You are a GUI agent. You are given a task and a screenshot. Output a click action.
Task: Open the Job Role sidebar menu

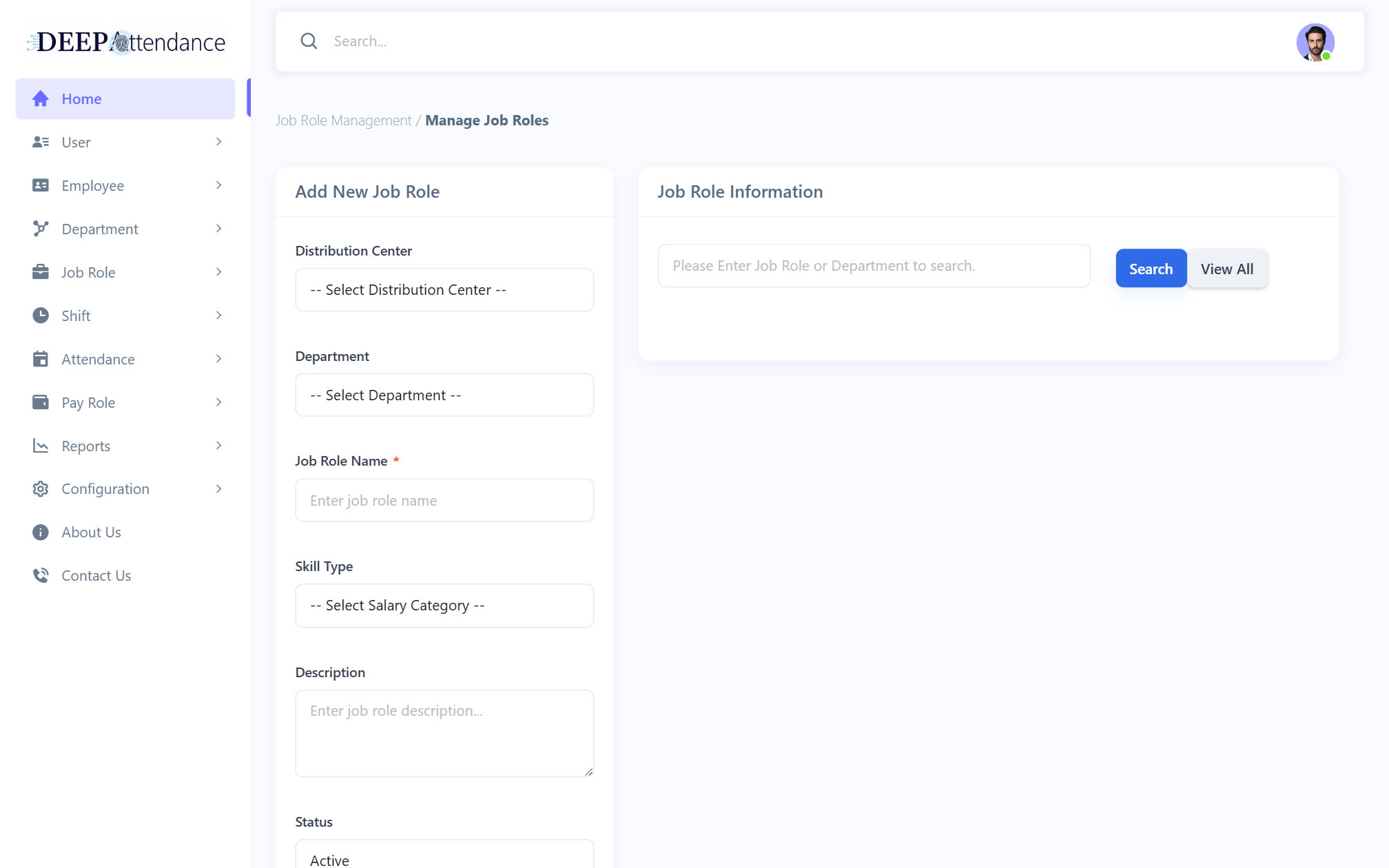[125, 272]
